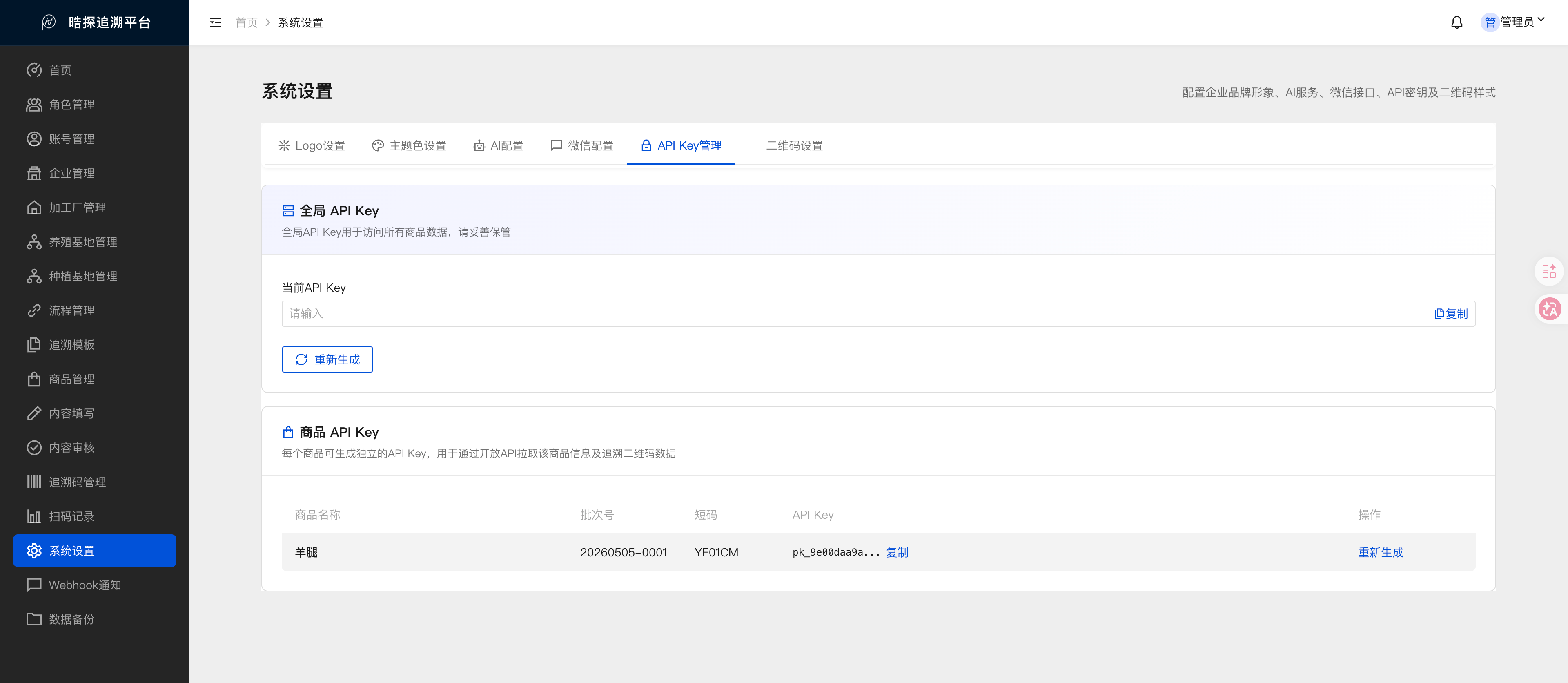Open 企业管理 in the sidebar
Screen dimensions: 1568x683
point(94,174)
